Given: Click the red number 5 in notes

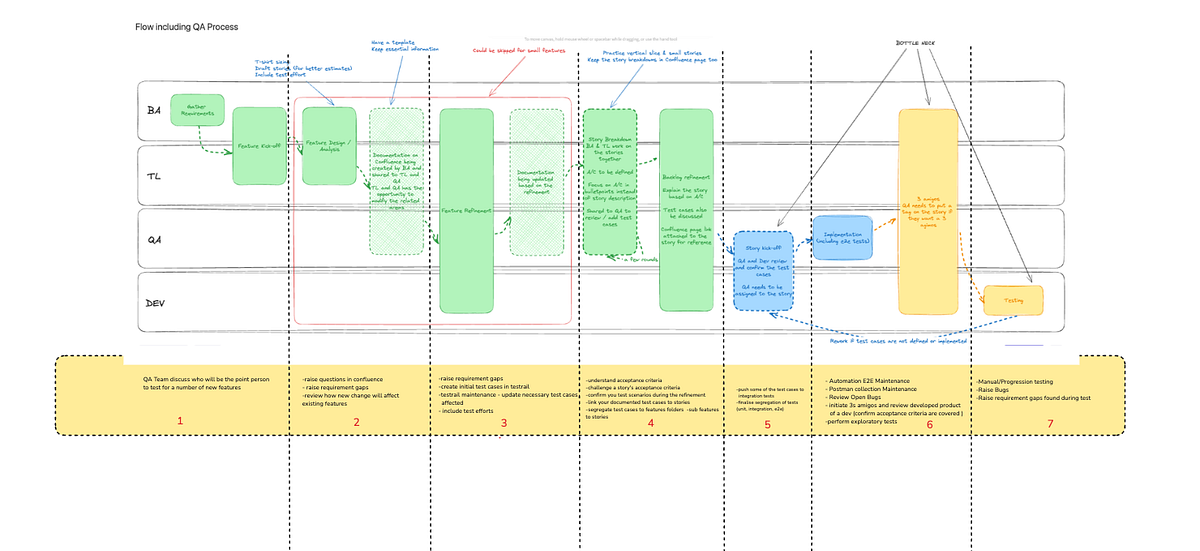Looking at the screenshot, I should (x=767, y=423).
